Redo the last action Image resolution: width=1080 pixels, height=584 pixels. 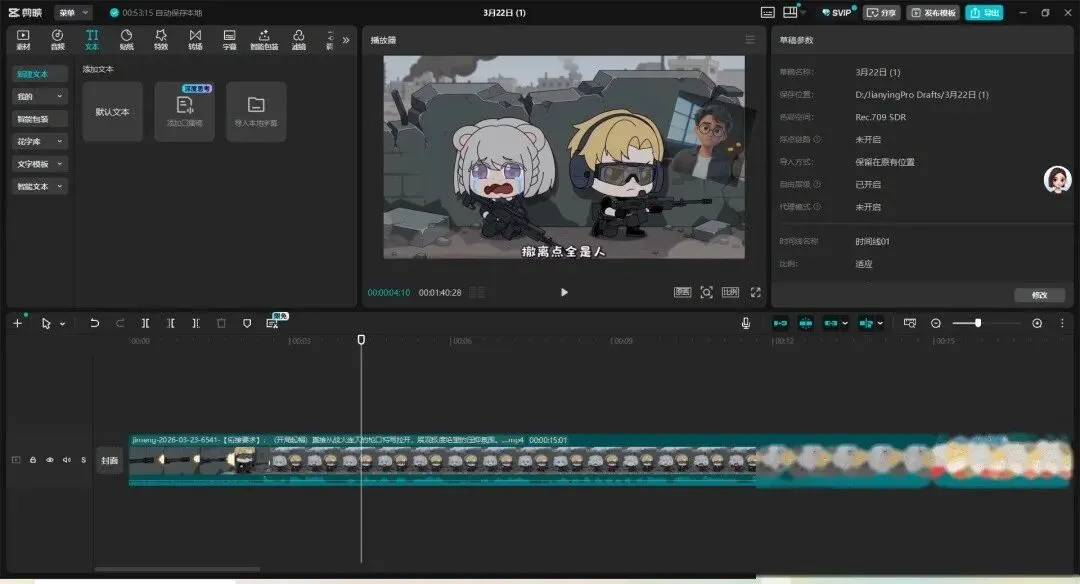coord(120,323)
